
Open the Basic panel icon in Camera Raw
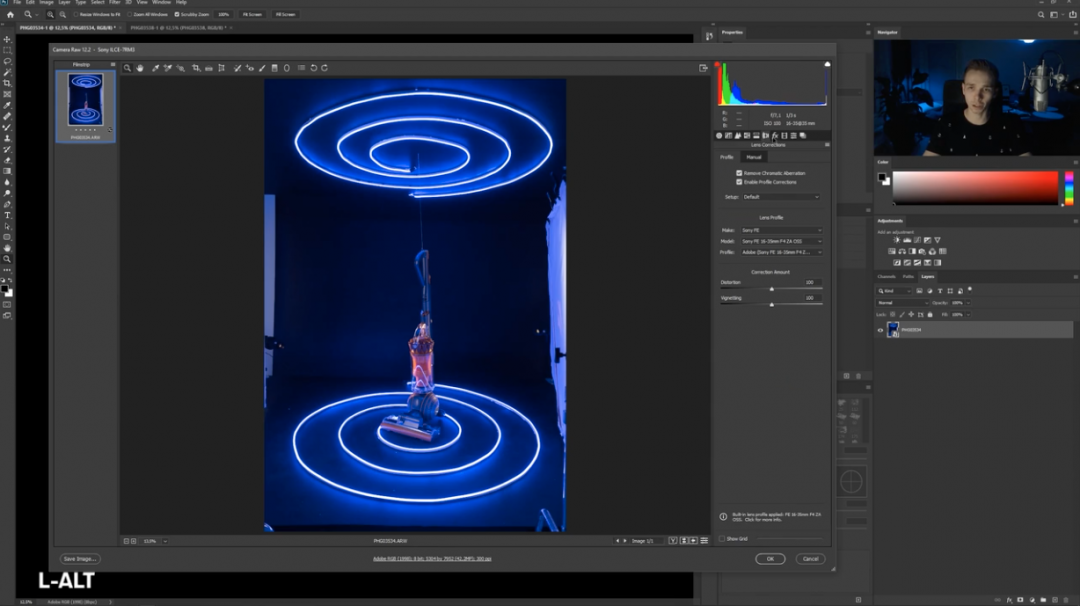pos(719,136)
